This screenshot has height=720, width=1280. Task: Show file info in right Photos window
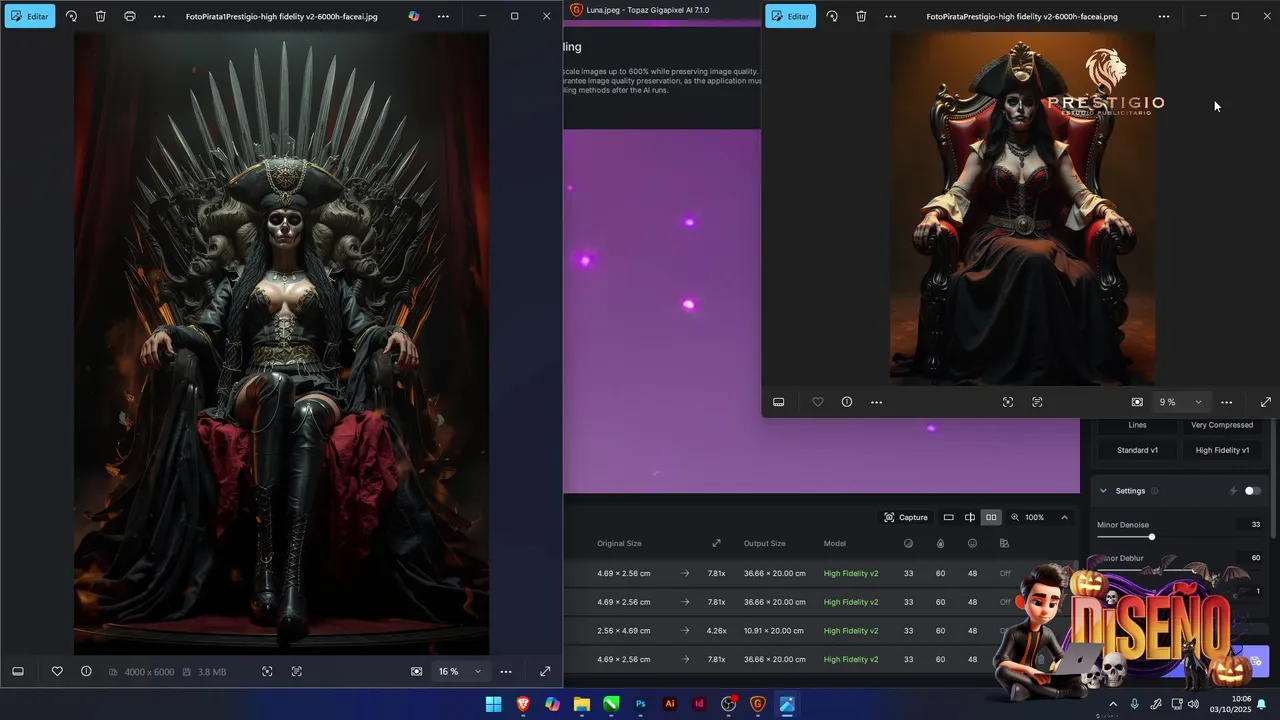pos(847,402)
